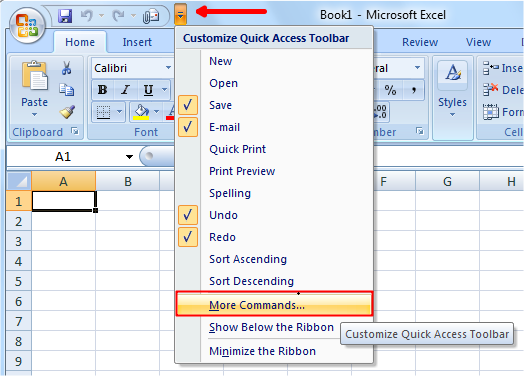Collapse the Customize Quick Access Toolbar dropdown
The image size is (524, 376).
(180, 15)
